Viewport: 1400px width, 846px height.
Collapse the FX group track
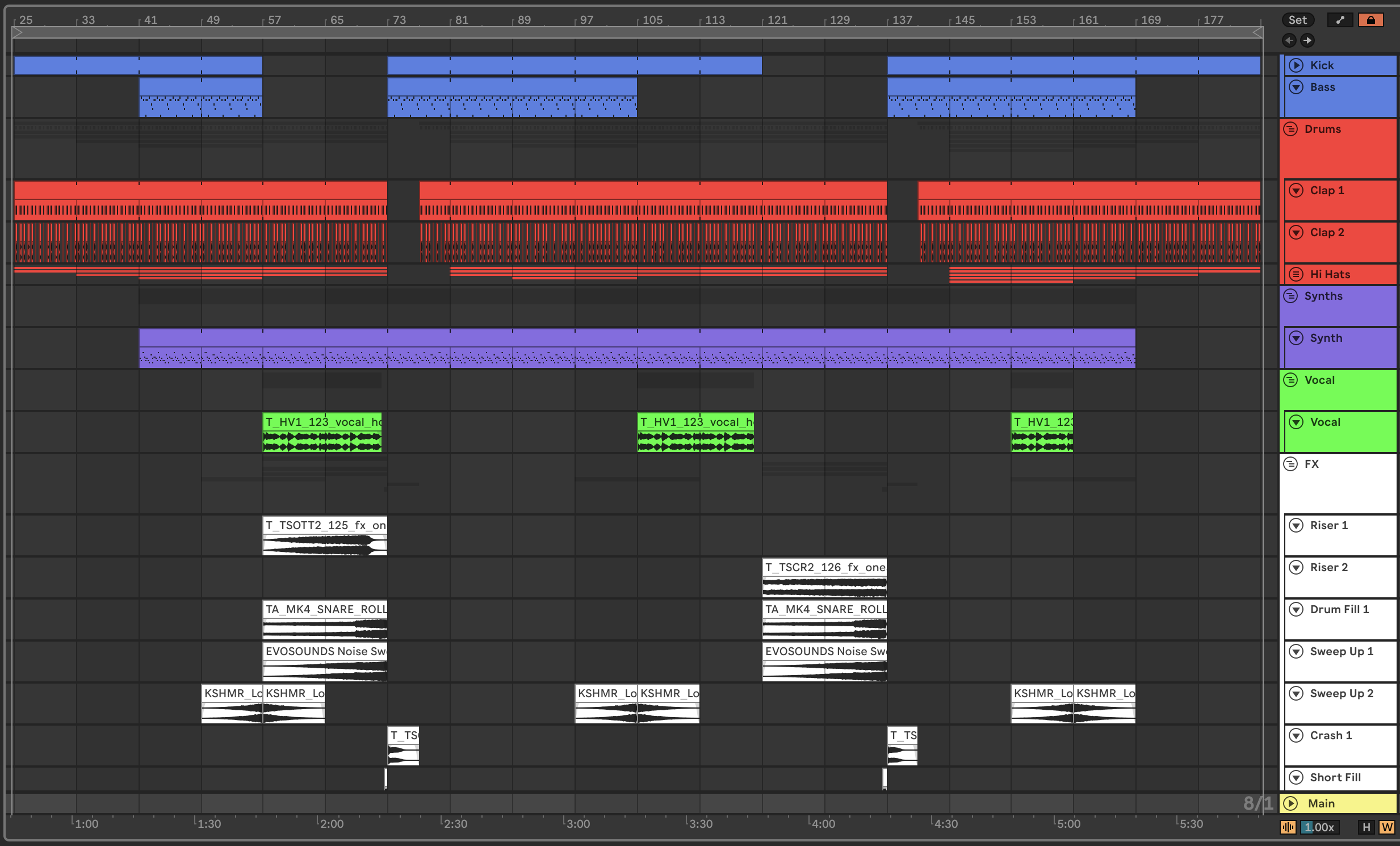coord(1290,464)
